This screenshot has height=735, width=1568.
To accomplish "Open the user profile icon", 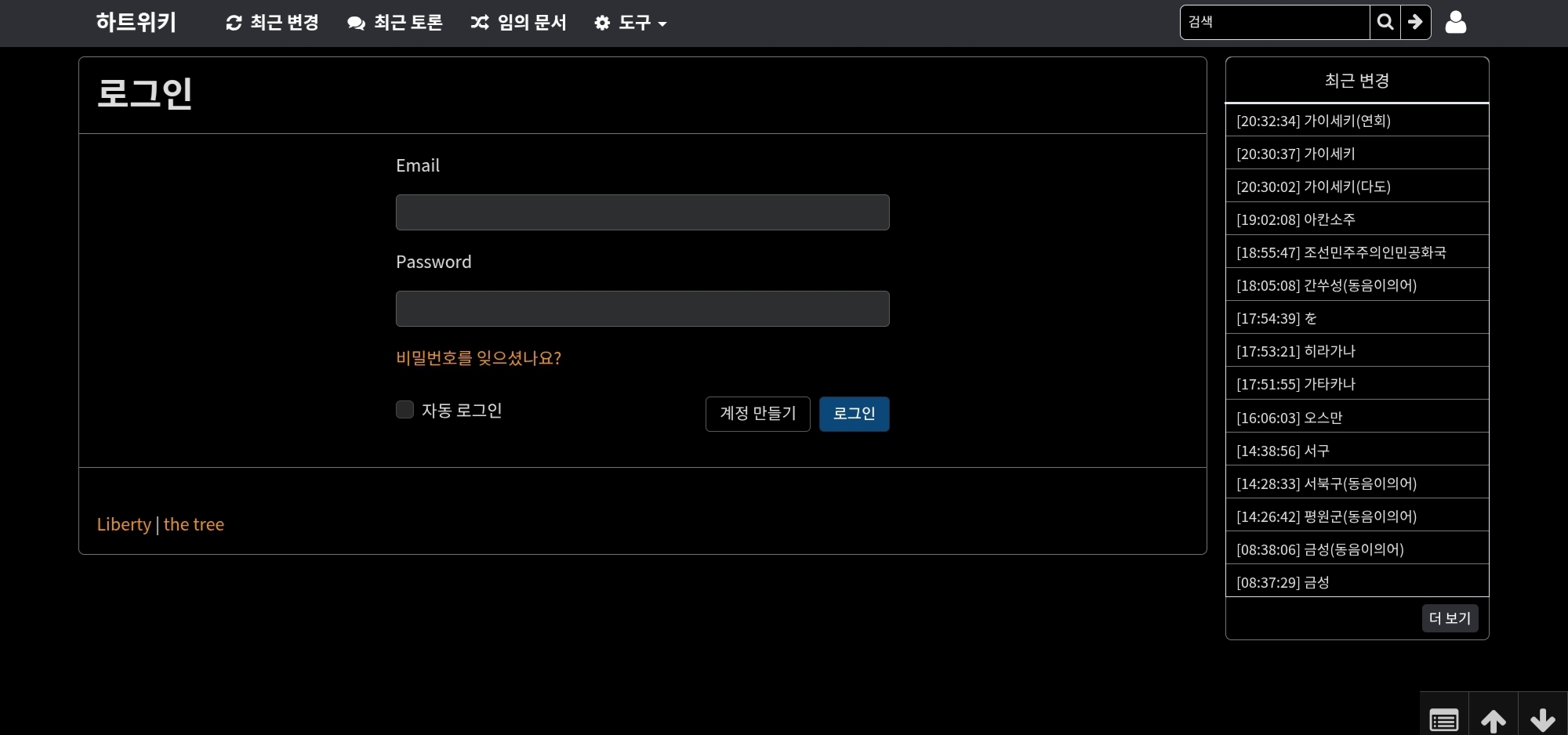I will [1456, 22].
